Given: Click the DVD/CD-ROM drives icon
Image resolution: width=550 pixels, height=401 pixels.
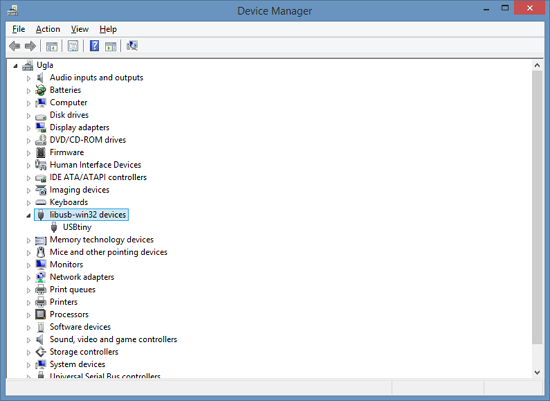Looking at the screenshot, I should coord(41,140).
